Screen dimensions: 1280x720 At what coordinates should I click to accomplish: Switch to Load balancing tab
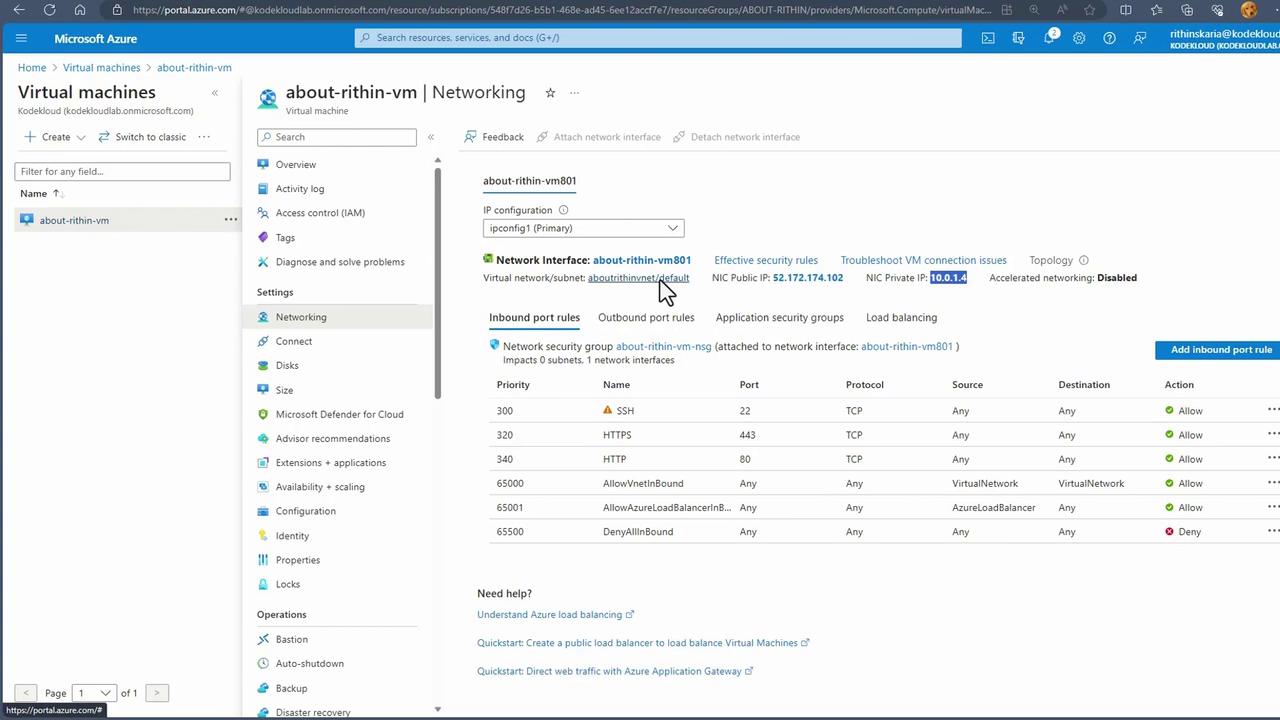(901, 318)
